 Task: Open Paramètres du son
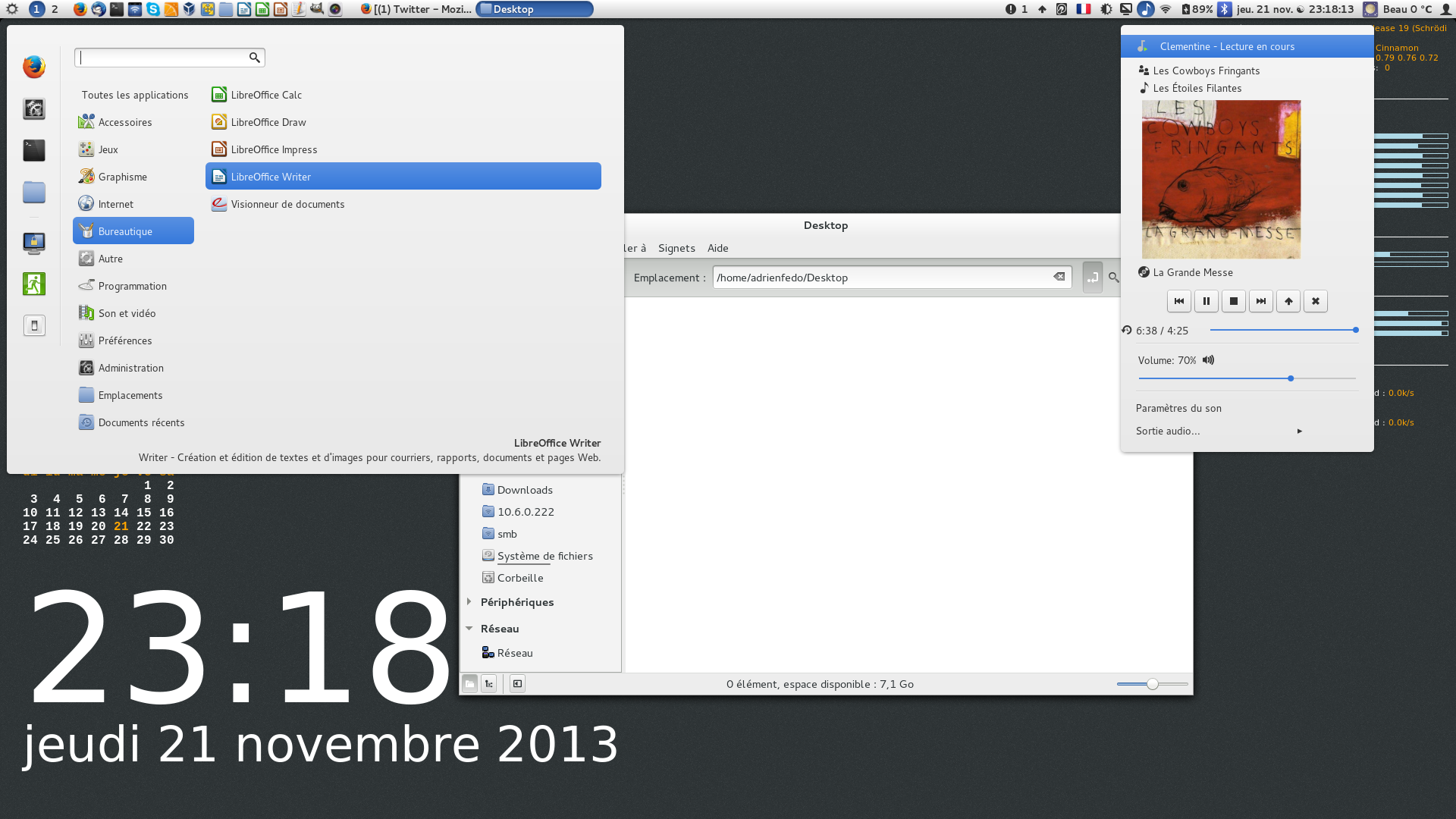[x=1178, y=408]
